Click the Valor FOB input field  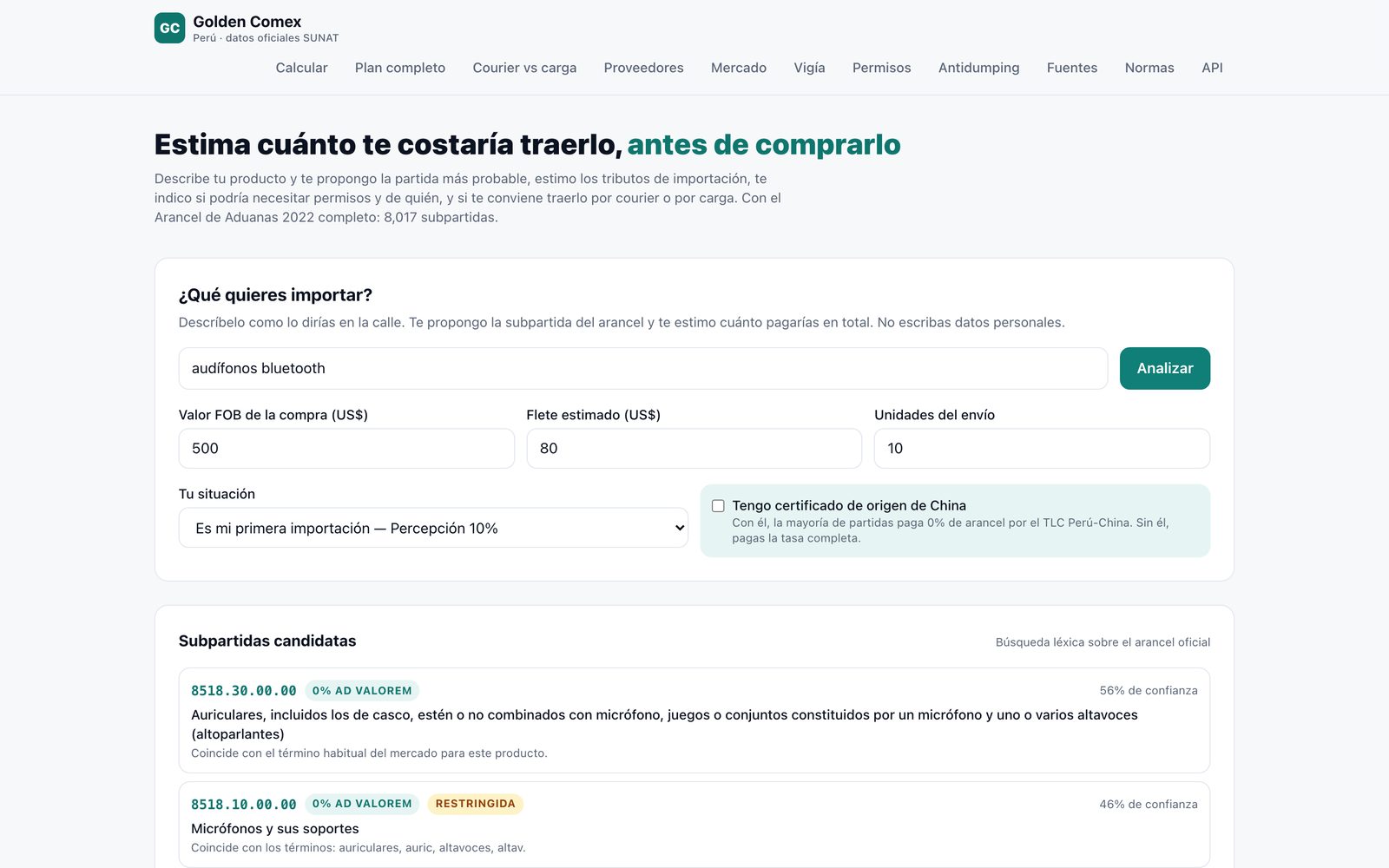point(346,448)
